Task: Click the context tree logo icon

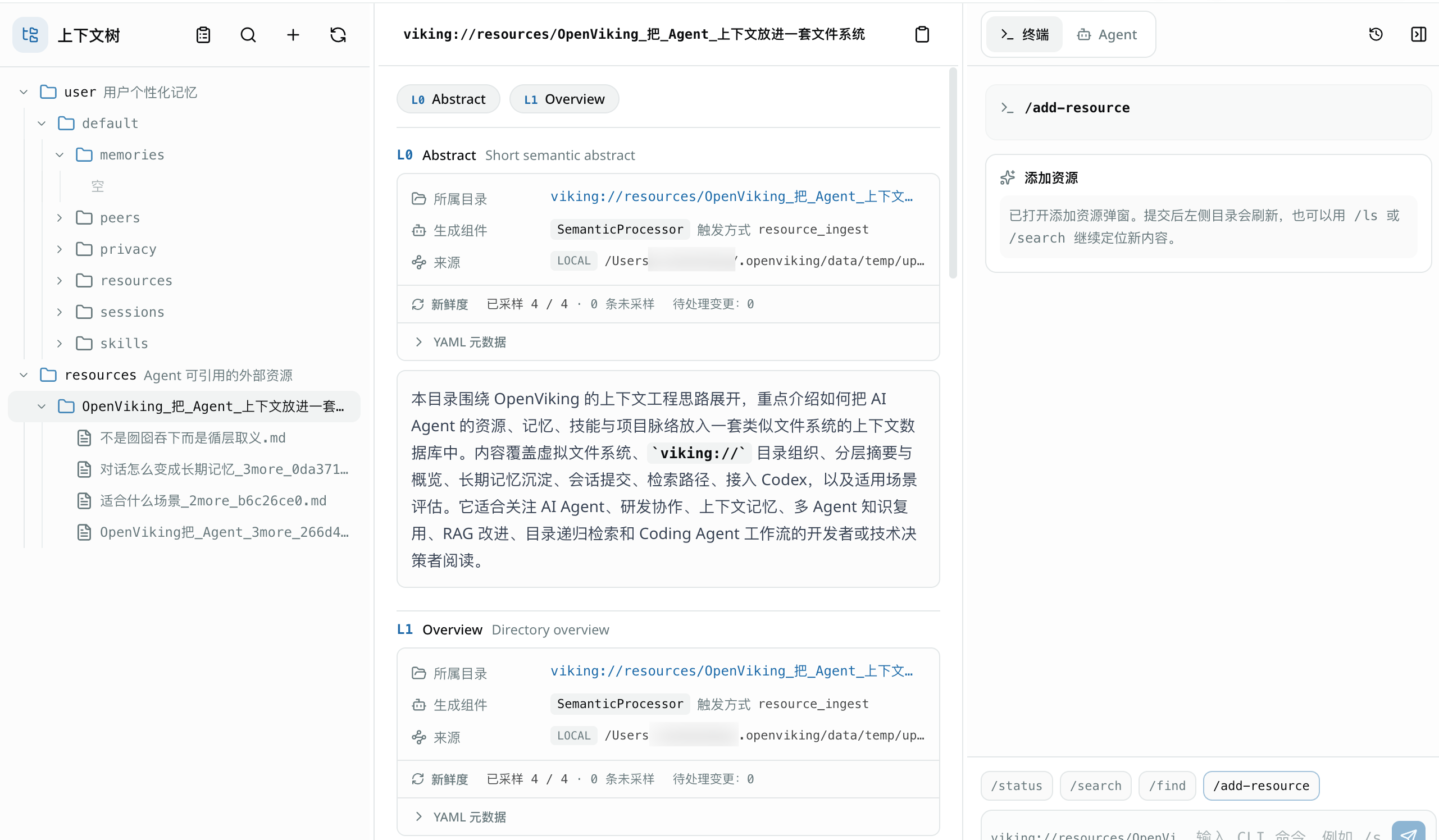Action: tap(30, 35)
